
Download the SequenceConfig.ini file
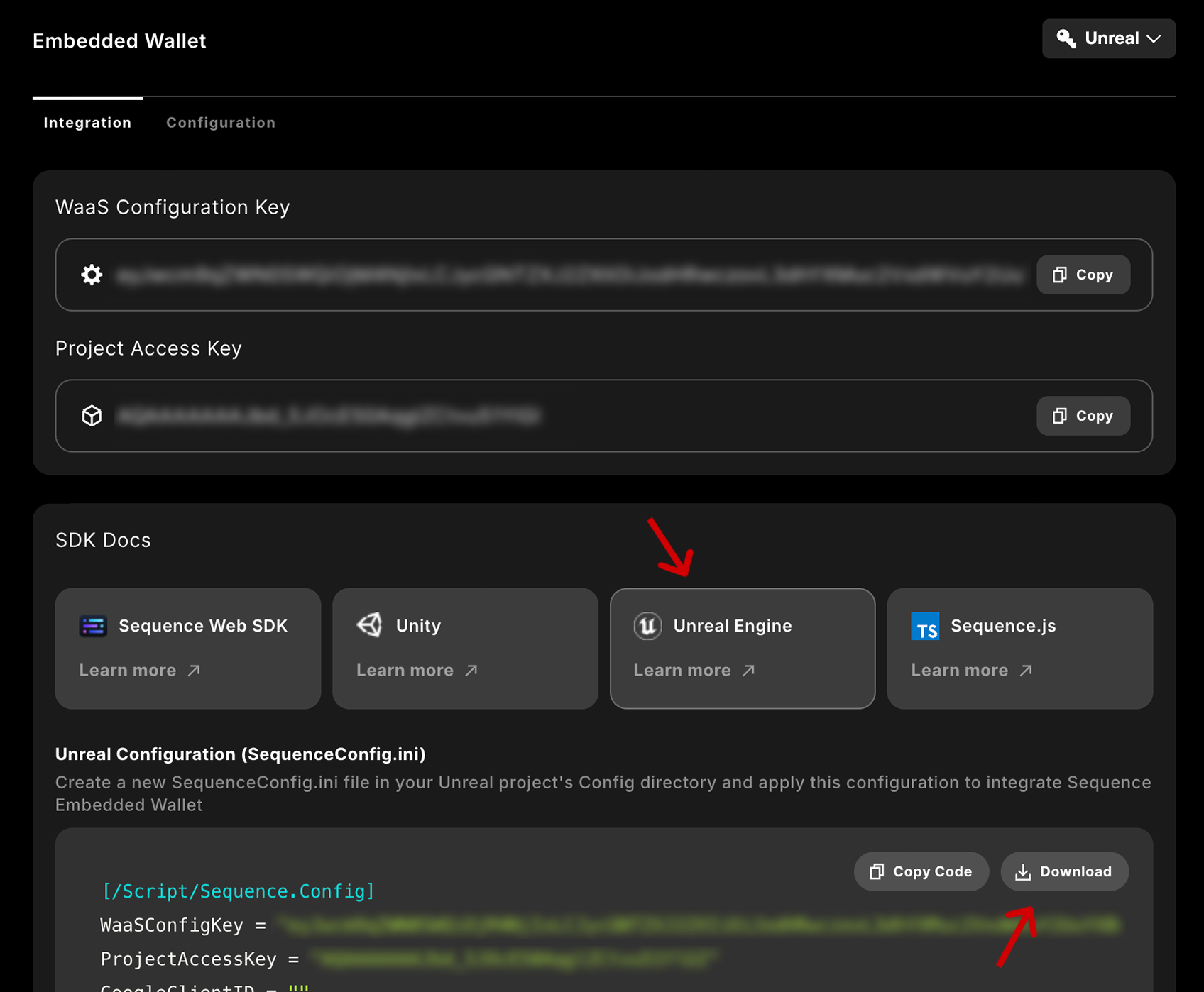click(x=1065, y=871)
